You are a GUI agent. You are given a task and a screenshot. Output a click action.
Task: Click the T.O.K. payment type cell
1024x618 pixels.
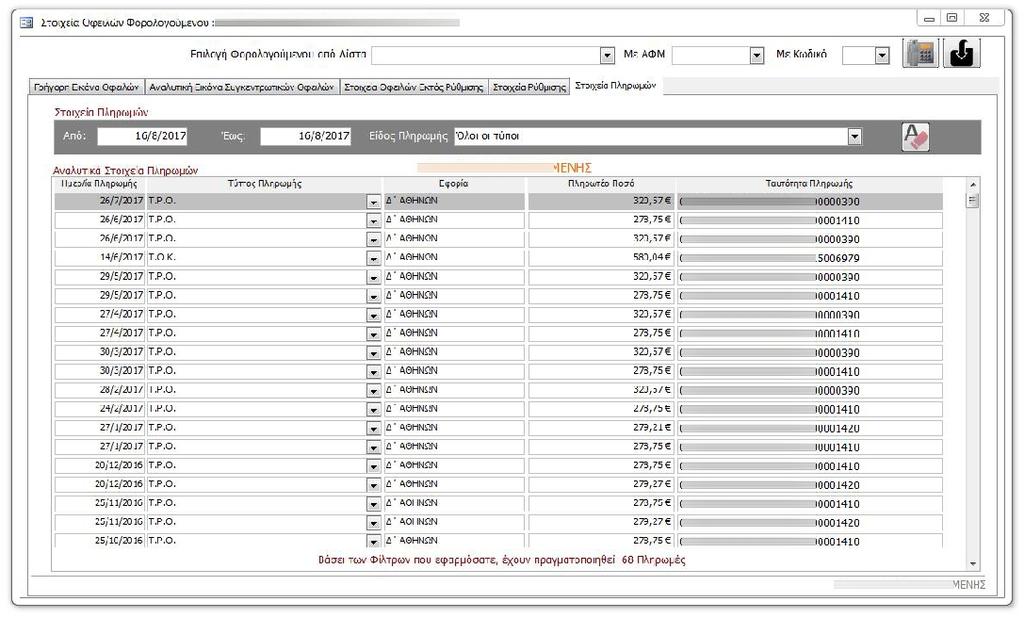[256, 258]
